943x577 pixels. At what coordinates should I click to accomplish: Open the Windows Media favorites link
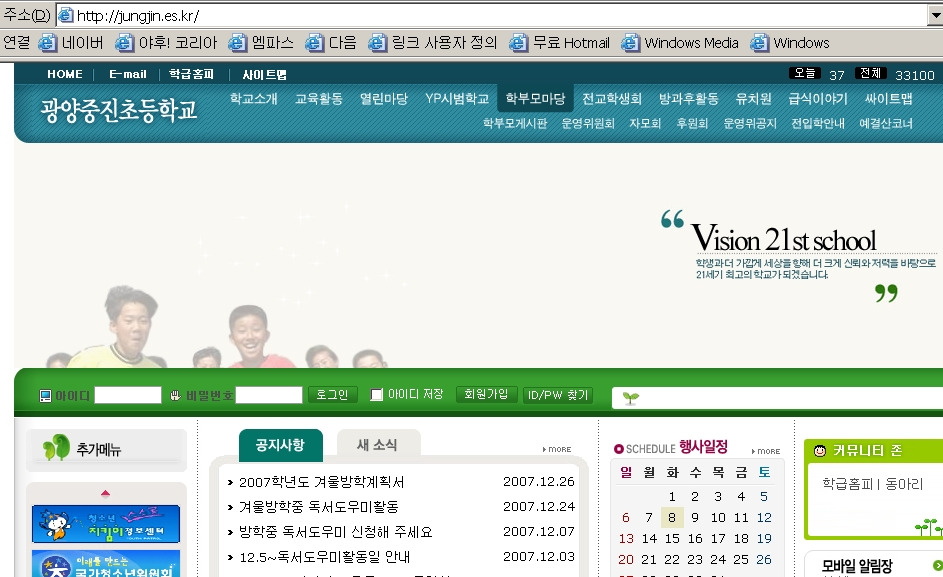(680, 43)
